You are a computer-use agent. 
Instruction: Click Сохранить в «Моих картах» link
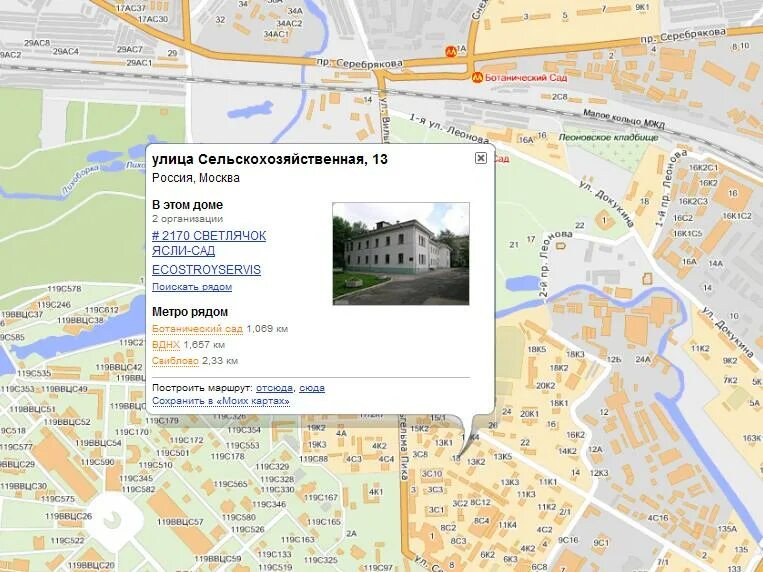point(221,401)
